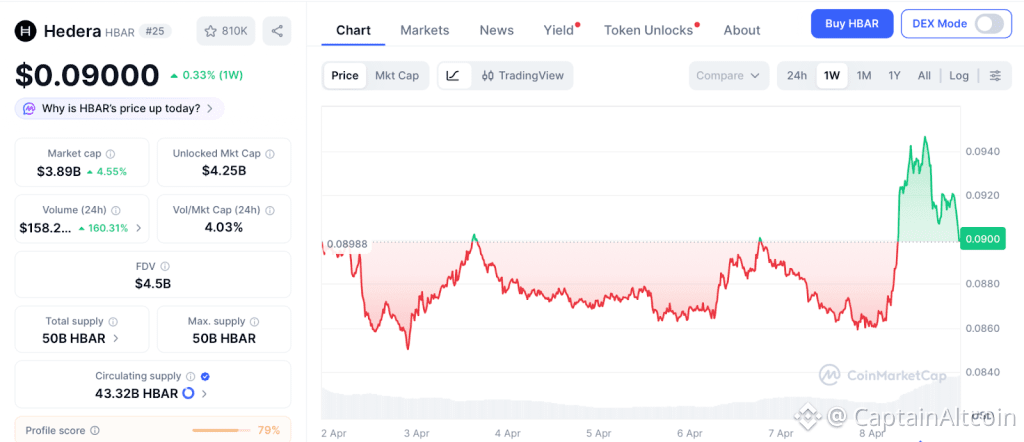
Task: Switch to the Markets tab
Action: click(424, 30)
